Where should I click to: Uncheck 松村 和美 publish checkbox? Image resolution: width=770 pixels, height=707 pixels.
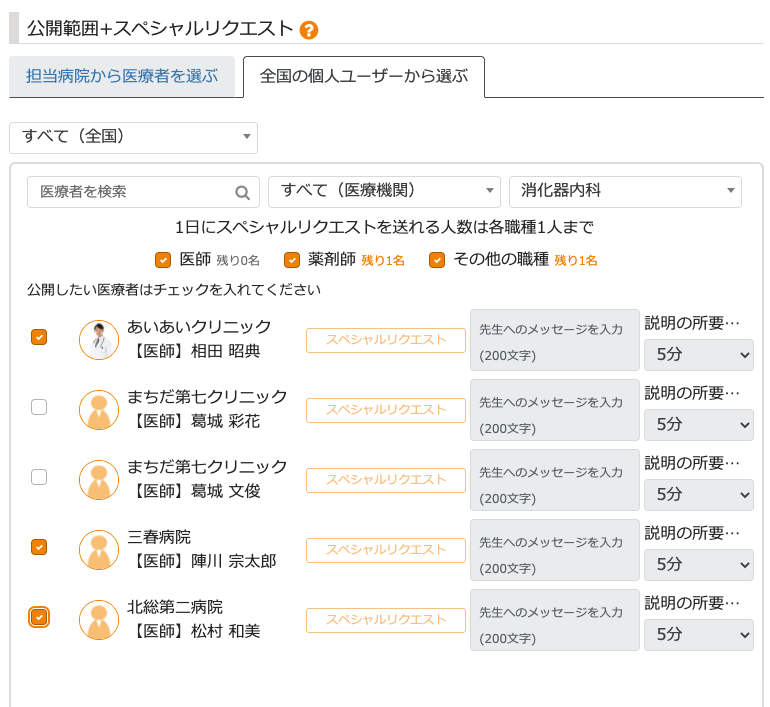coord(39,617)
